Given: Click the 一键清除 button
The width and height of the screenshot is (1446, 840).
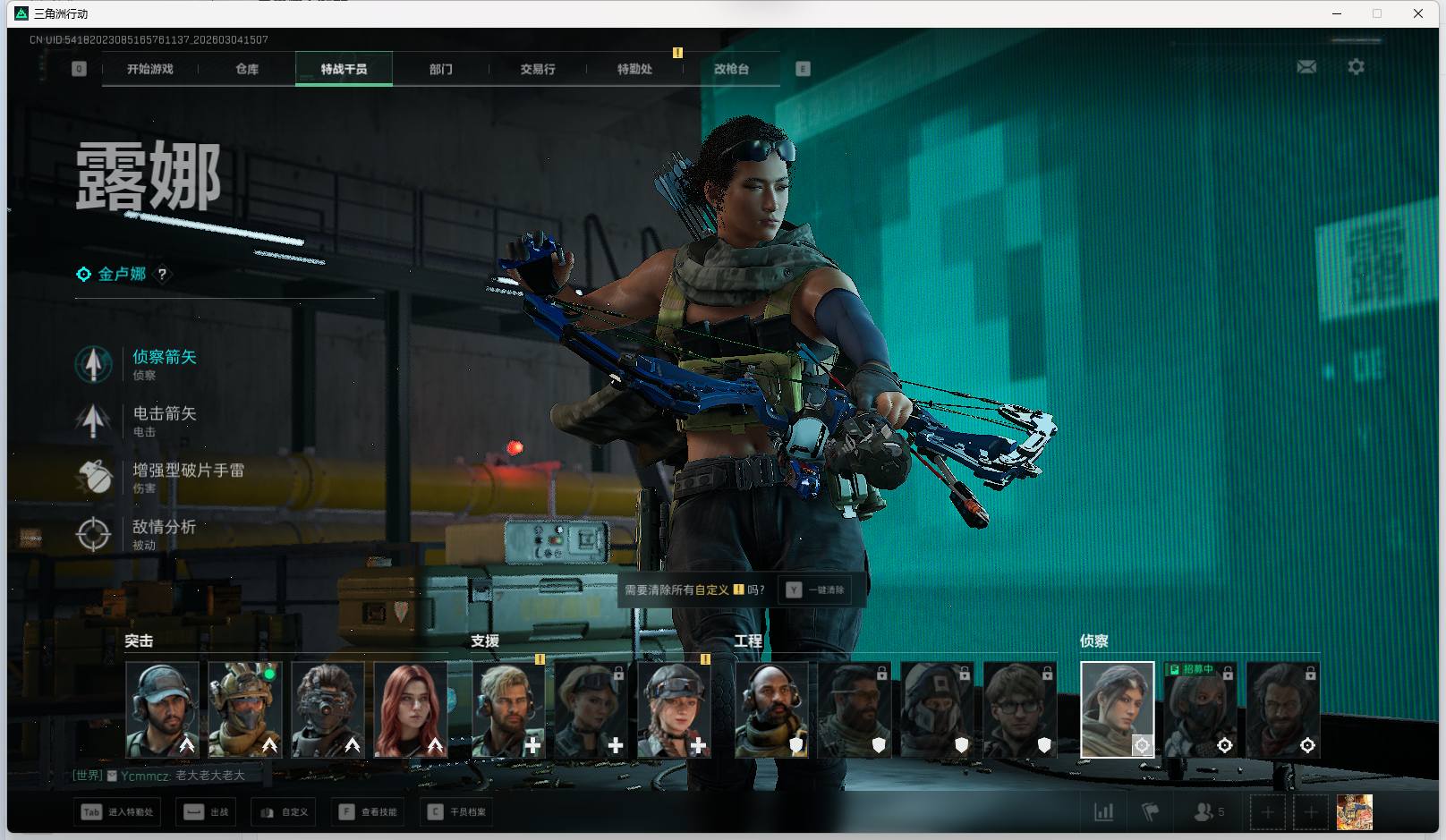Looking at the screenshot, I should click(x=815, y=590).
